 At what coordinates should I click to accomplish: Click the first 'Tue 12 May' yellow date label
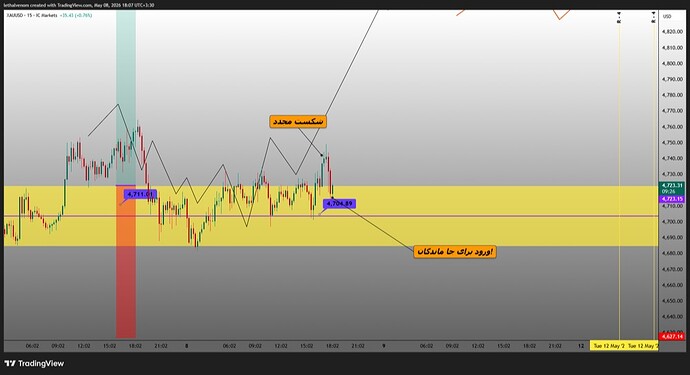coord(608,346)
